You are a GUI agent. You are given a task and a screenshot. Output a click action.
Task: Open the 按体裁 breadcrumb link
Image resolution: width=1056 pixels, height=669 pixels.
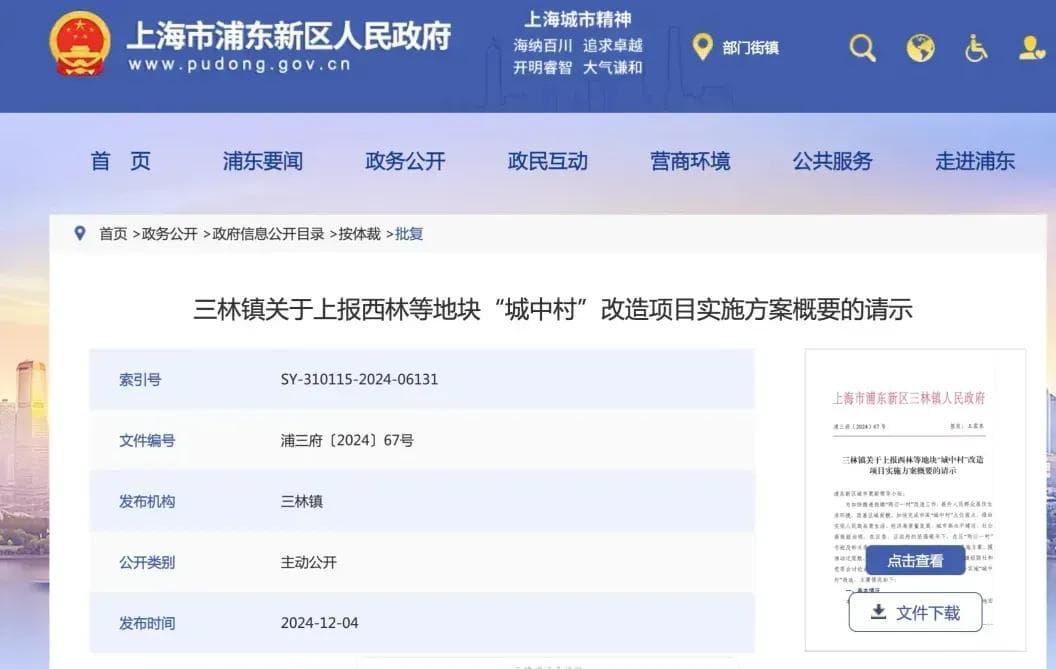point(359,234)
